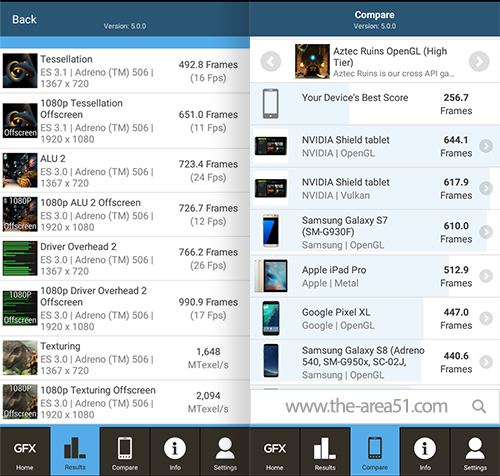The height and width of the screenshot is (476, 500).
Task: Open NVIDIA Shield tablet Vulkan chevron
Action: pos(486,188)
